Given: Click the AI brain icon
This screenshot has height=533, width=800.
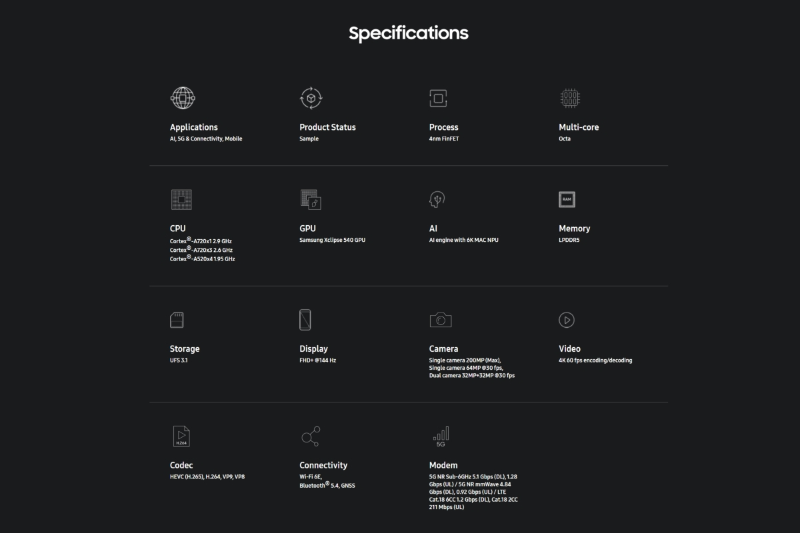Looking at the screenshot, I should coord(437,199).
